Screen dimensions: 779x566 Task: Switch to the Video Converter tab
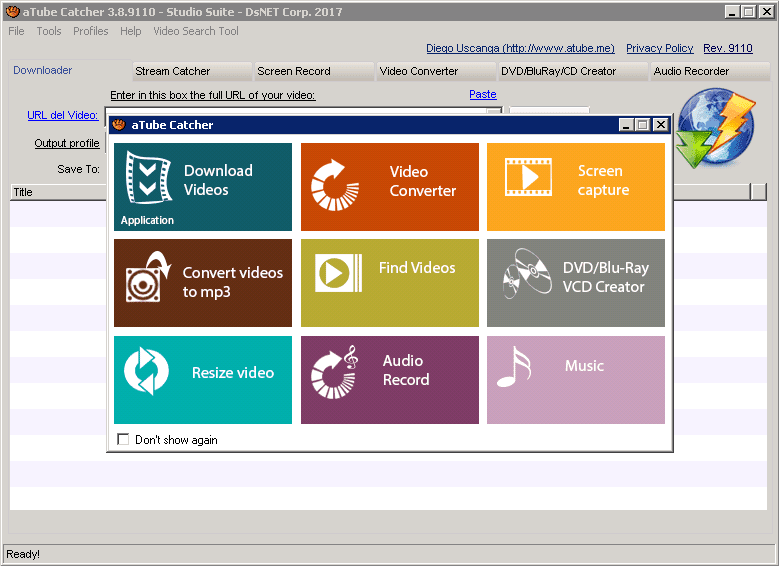click(436, 71)
